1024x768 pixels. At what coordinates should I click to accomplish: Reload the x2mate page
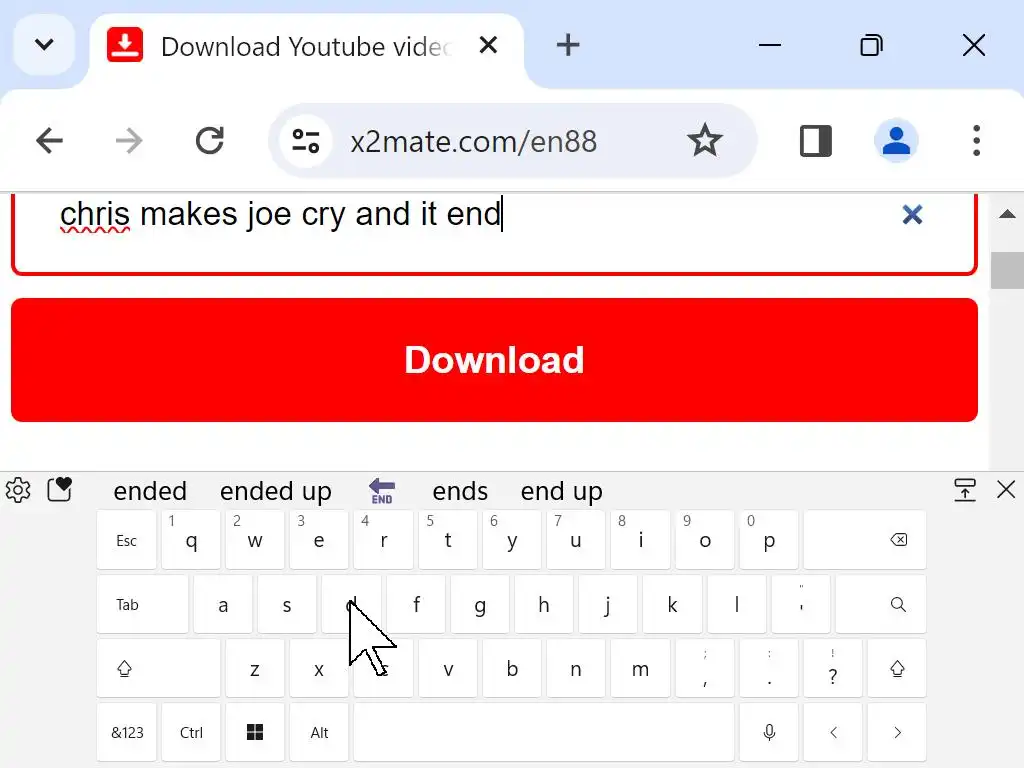(x=210, y=140)
